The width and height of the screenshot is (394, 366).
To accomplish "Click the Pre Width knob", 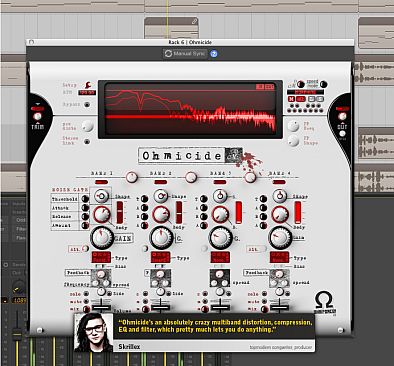I will click(87, 126).
